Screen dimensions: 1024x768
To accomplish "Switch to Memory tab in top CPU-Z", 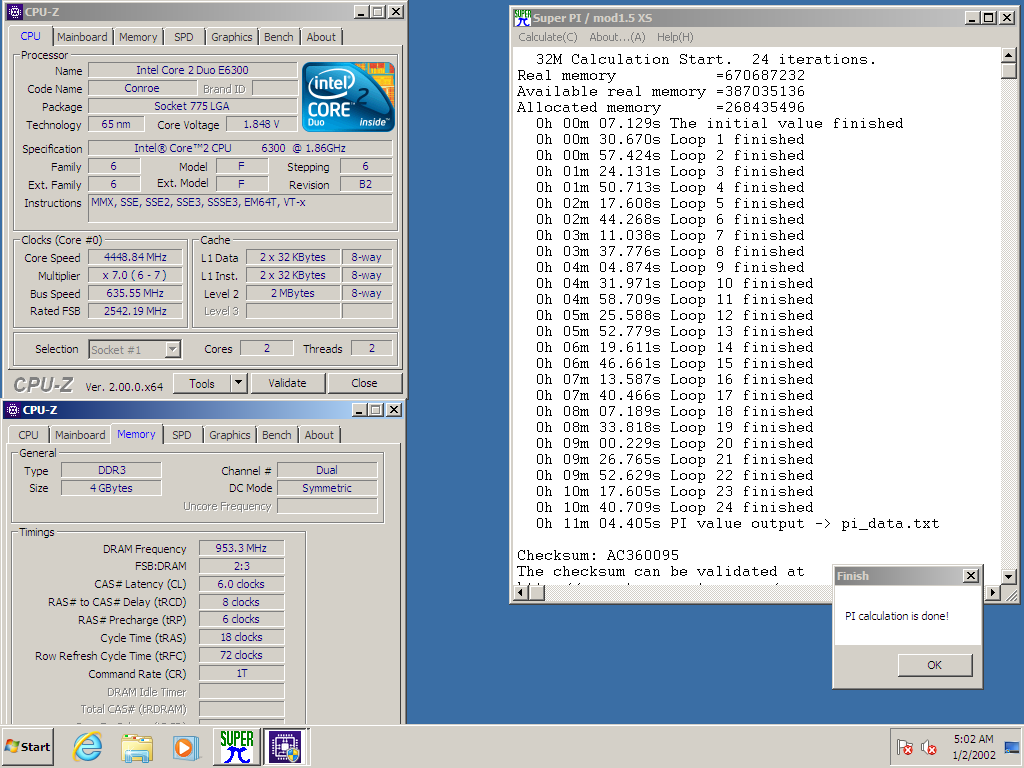I will coord(138,37).
